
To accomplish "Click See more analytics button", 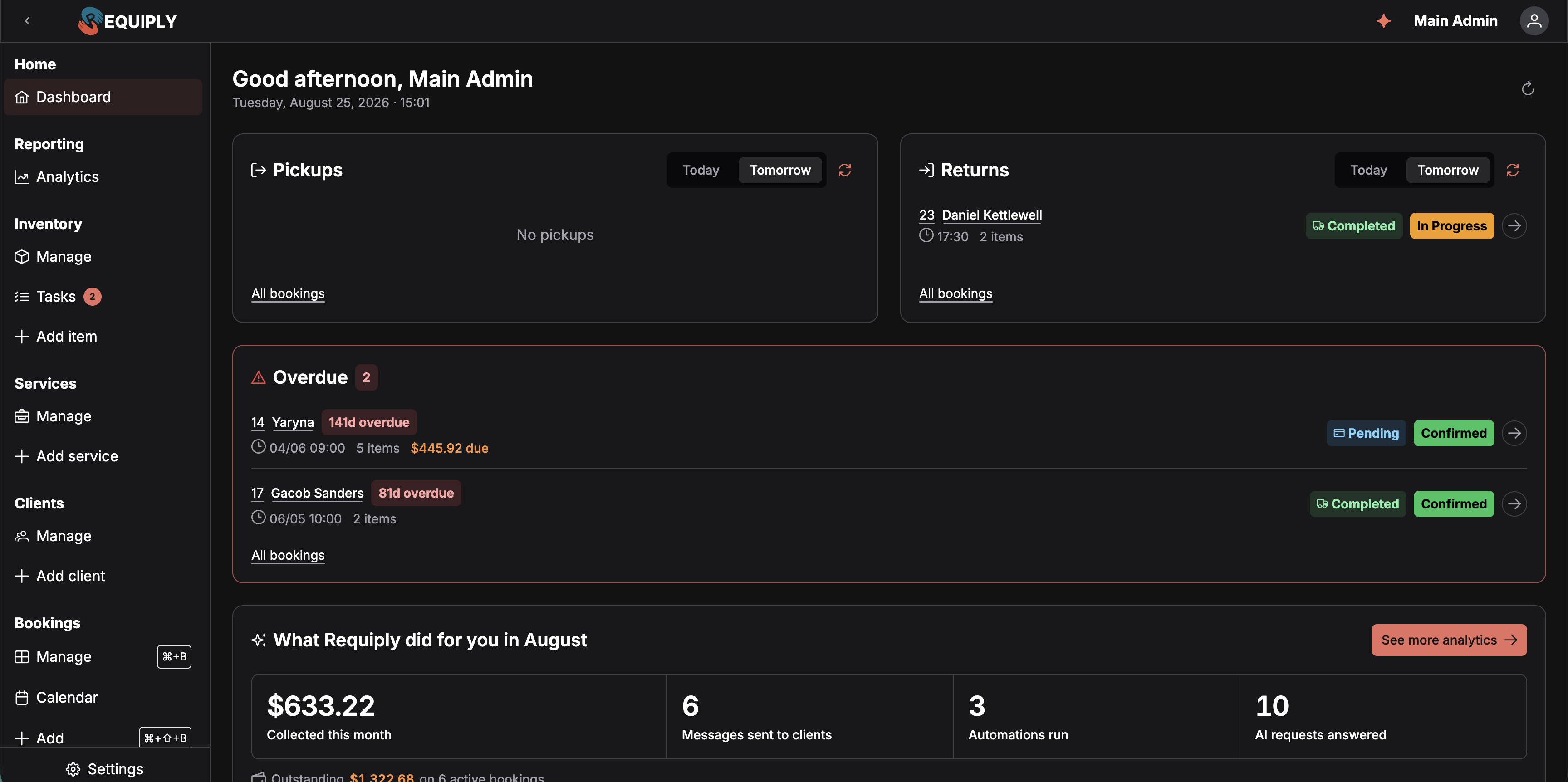I will [1449, 640].
